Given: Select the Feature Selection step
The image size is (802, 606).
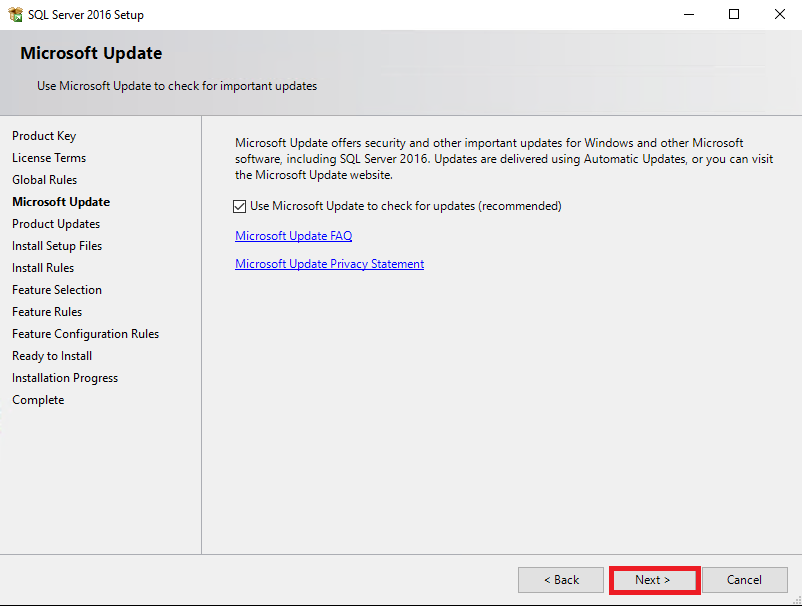Looking at the screenshot, I should pyautogui.click(x=57, y=290).
